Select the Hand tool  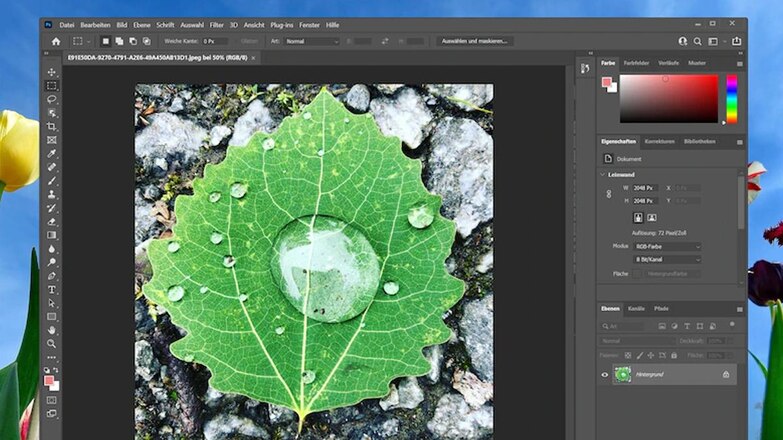coord(52,330)
